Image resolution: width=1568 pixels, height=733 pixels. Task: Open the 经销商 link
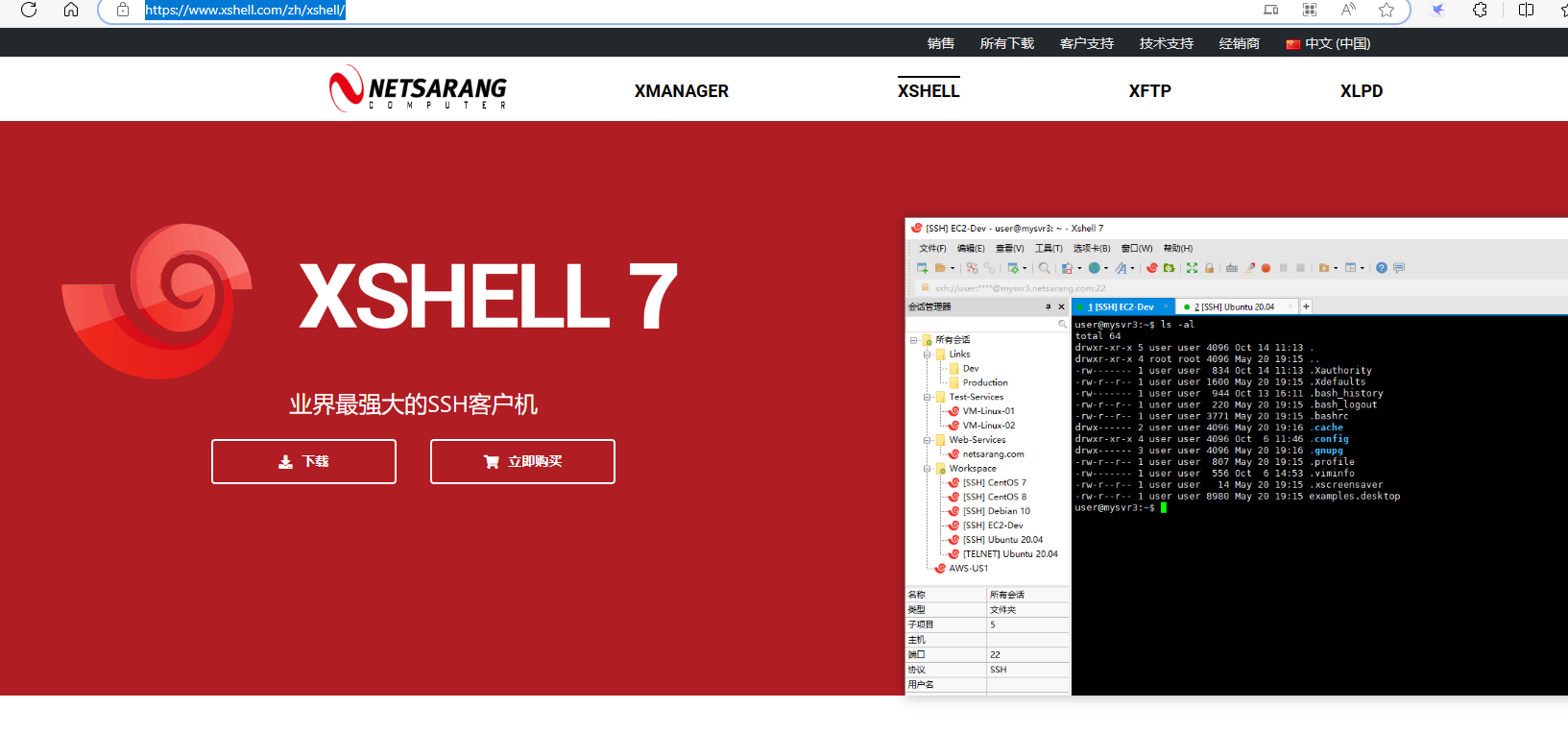pyautogui.click(x=1240, y=43)
